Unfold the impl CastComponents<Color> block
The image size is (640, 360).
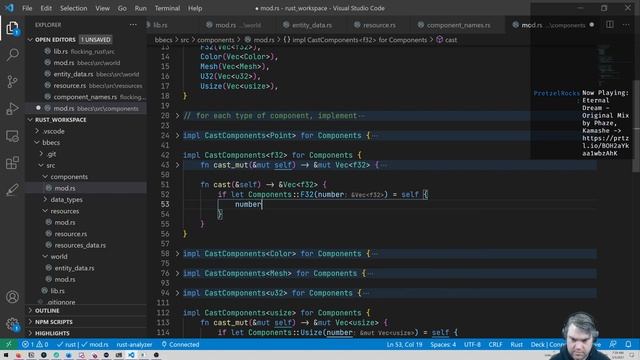(x=178, y=253)
